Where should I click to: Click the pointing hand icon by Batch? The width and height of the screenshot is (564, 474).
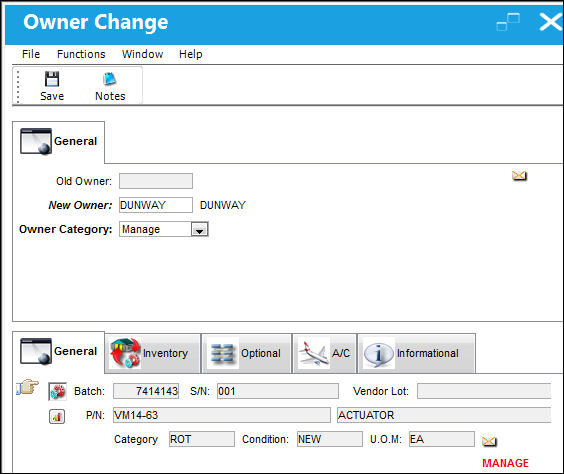[28, 387]
